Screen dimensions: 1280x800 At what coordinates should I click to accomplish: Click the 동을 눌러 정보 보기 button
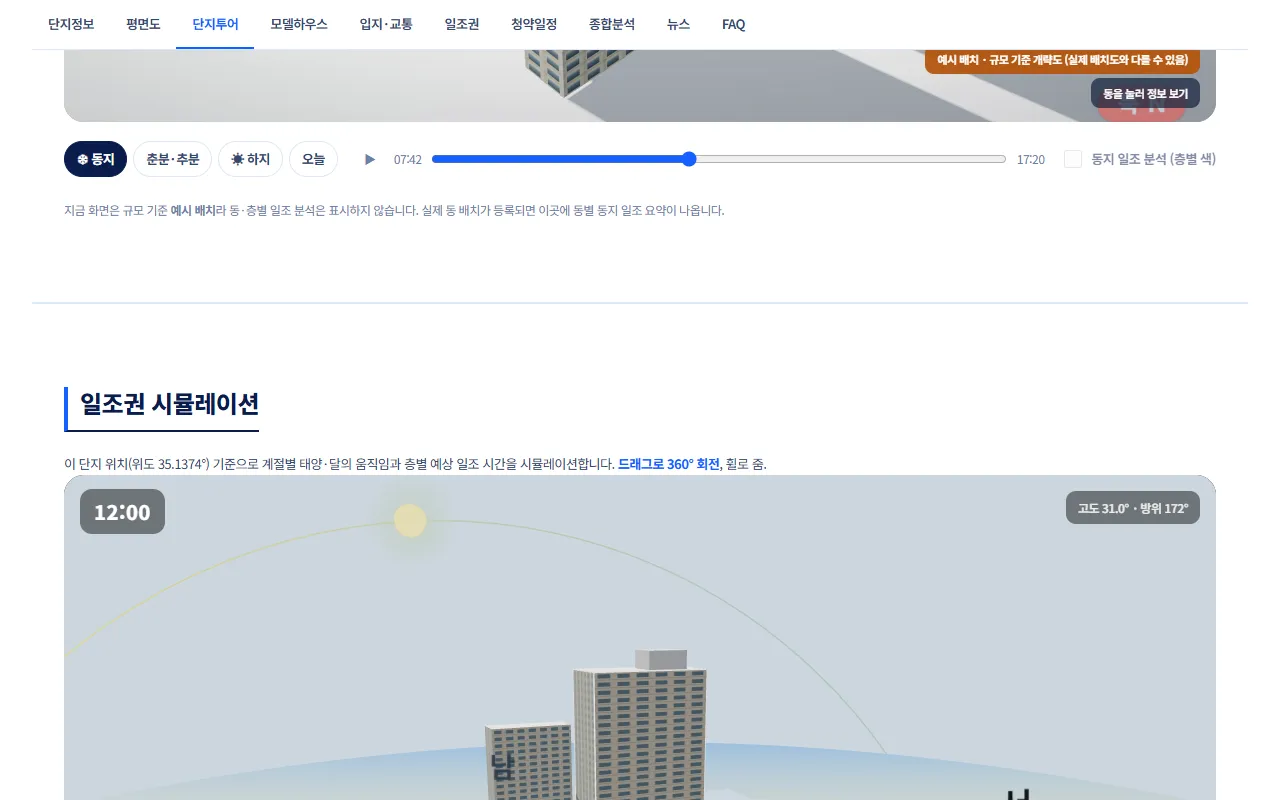(1145, 93)
